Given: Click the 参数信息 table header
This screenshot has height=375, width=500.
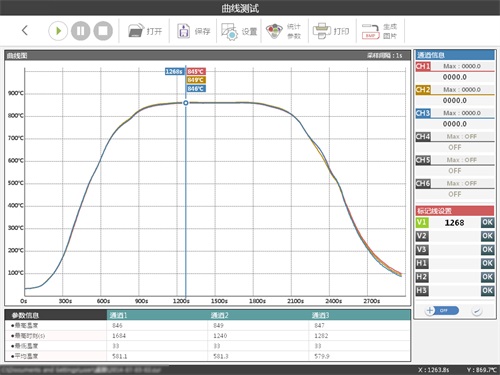Looking at the screenshot, I should point(56,315).
